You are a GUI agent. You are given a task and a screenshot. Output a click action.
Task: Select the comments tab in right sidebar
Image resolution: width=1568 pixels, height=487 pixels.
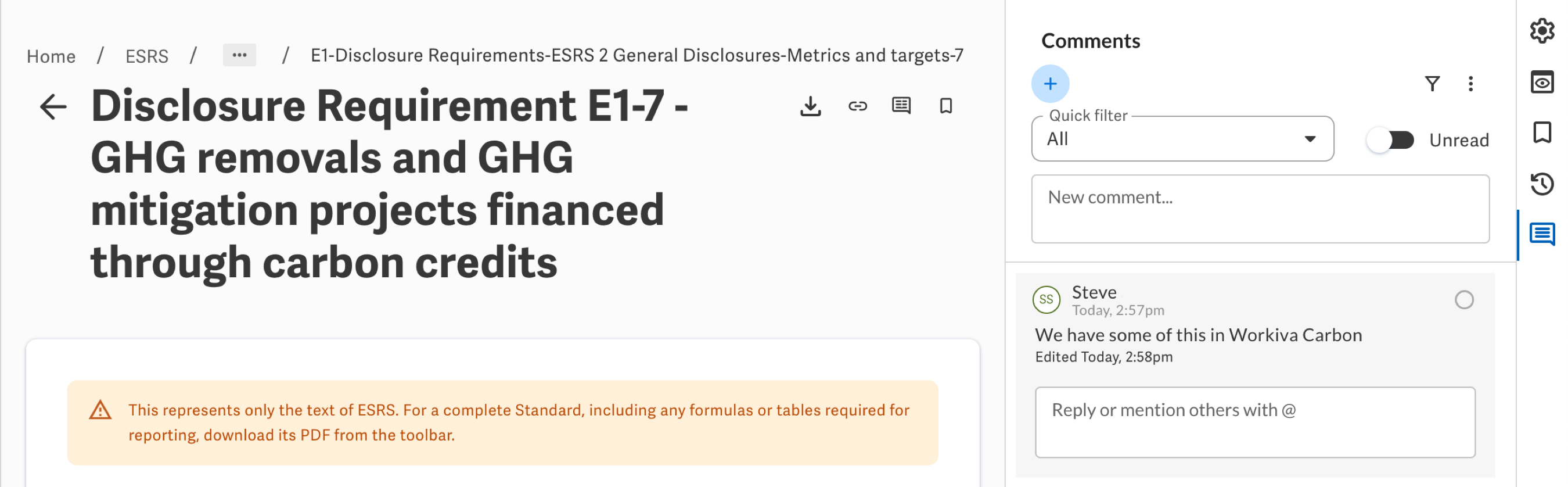[x=1542, y=234]
